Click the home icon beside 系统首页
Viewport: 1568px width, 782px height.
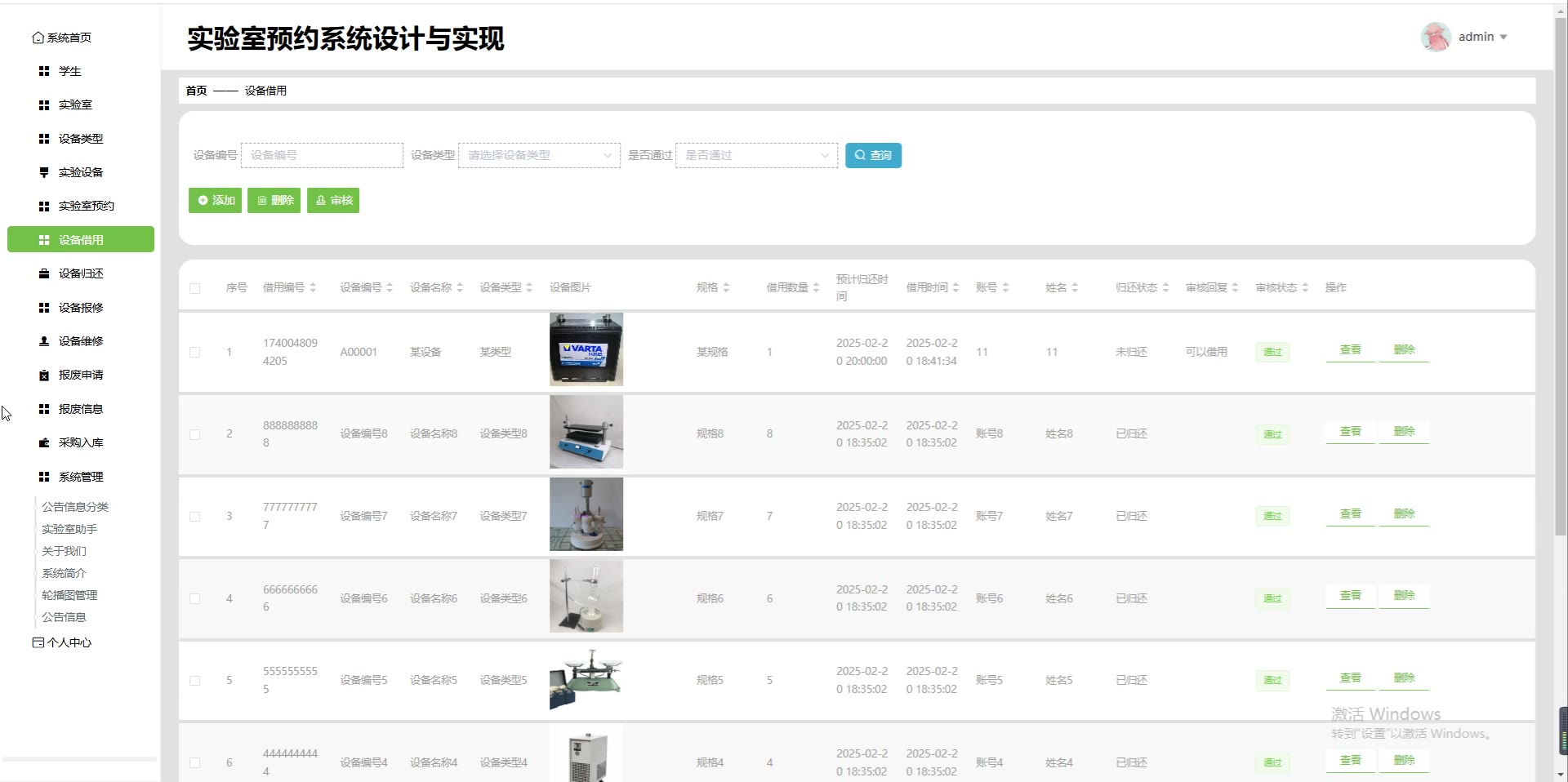[x=38, y=38]
